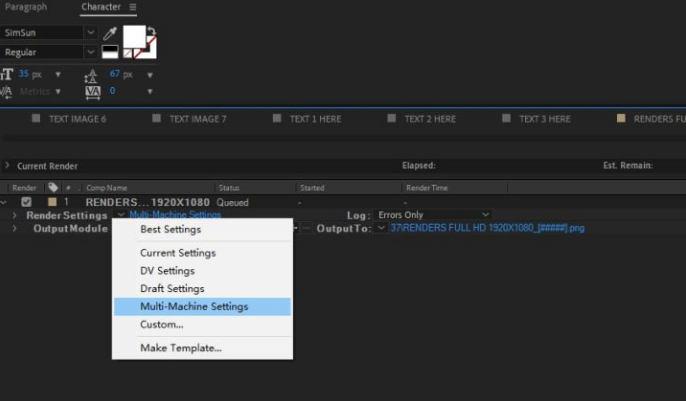Uncheck the render checkbox for queue item 1
Image resolution: width=686 pixels, height=401 pixels.
[x=26, y=202]
